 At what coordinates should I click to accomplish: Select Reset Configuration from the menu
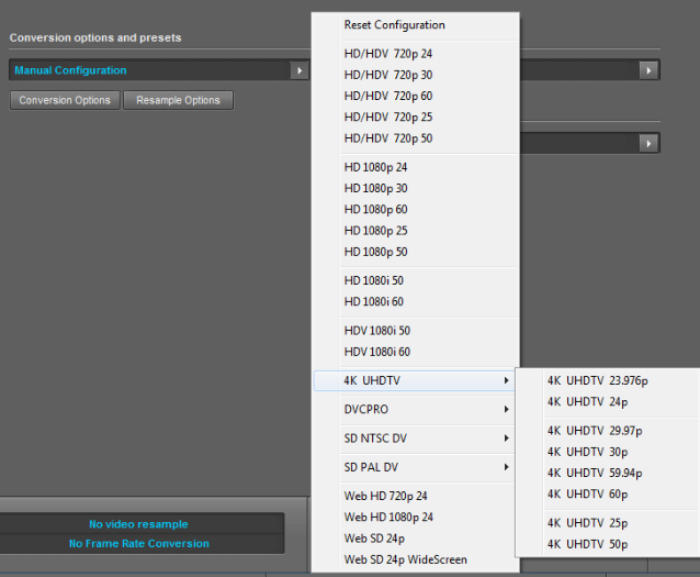point(395,25)
